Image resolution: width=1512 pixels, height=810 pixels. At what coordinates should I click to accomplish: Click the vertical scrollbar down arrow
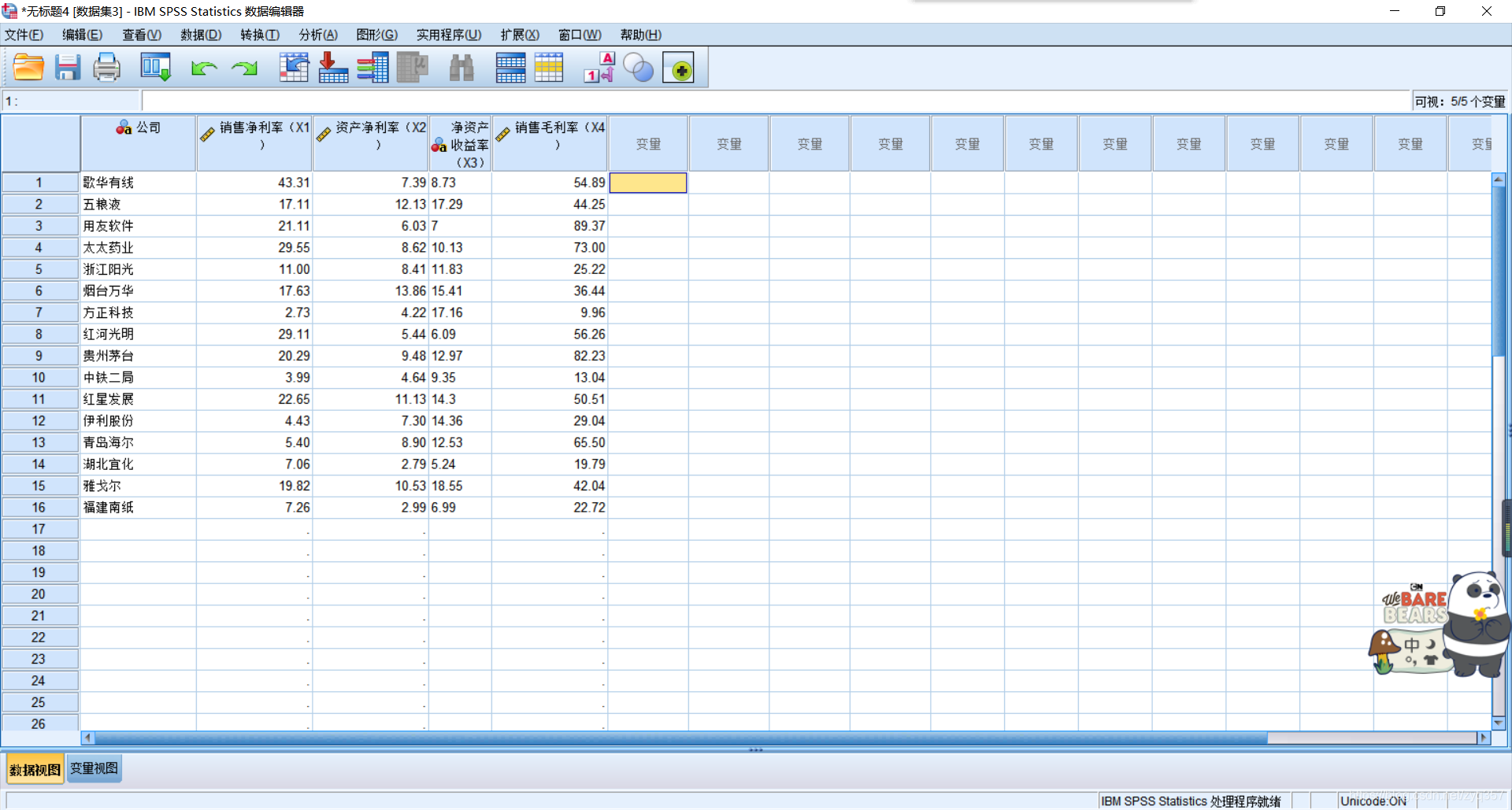coord(1498,723)
